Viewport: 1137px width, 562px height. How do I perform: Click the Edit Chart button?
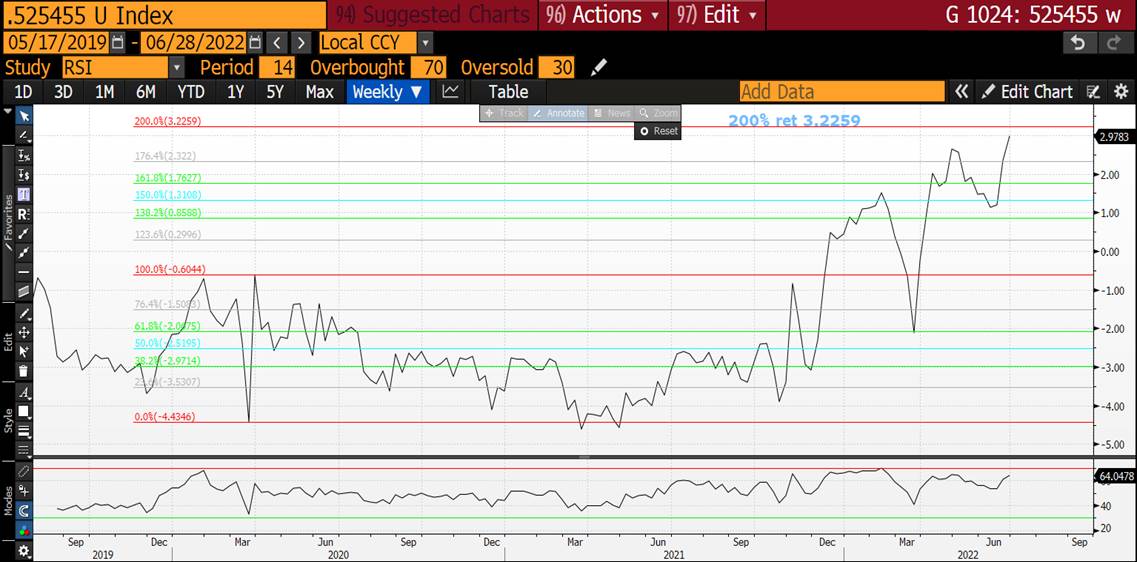[x=1027, y=92]
